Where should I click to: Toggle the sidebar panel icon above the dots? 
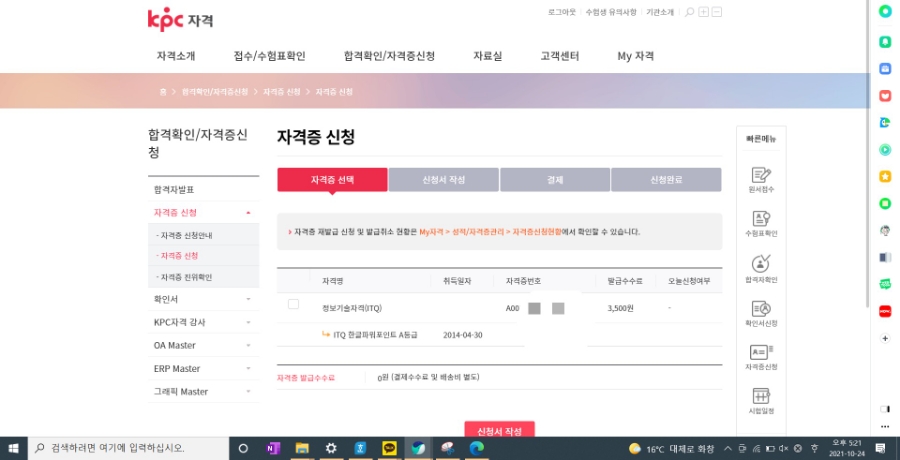885,409
